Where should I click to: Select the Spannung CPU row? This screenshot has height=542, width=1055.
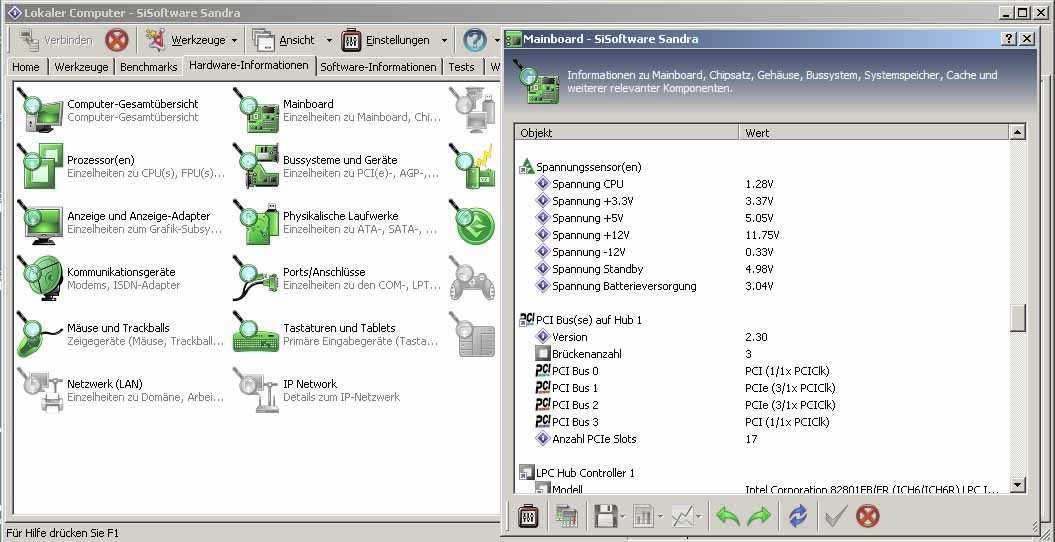762,184
